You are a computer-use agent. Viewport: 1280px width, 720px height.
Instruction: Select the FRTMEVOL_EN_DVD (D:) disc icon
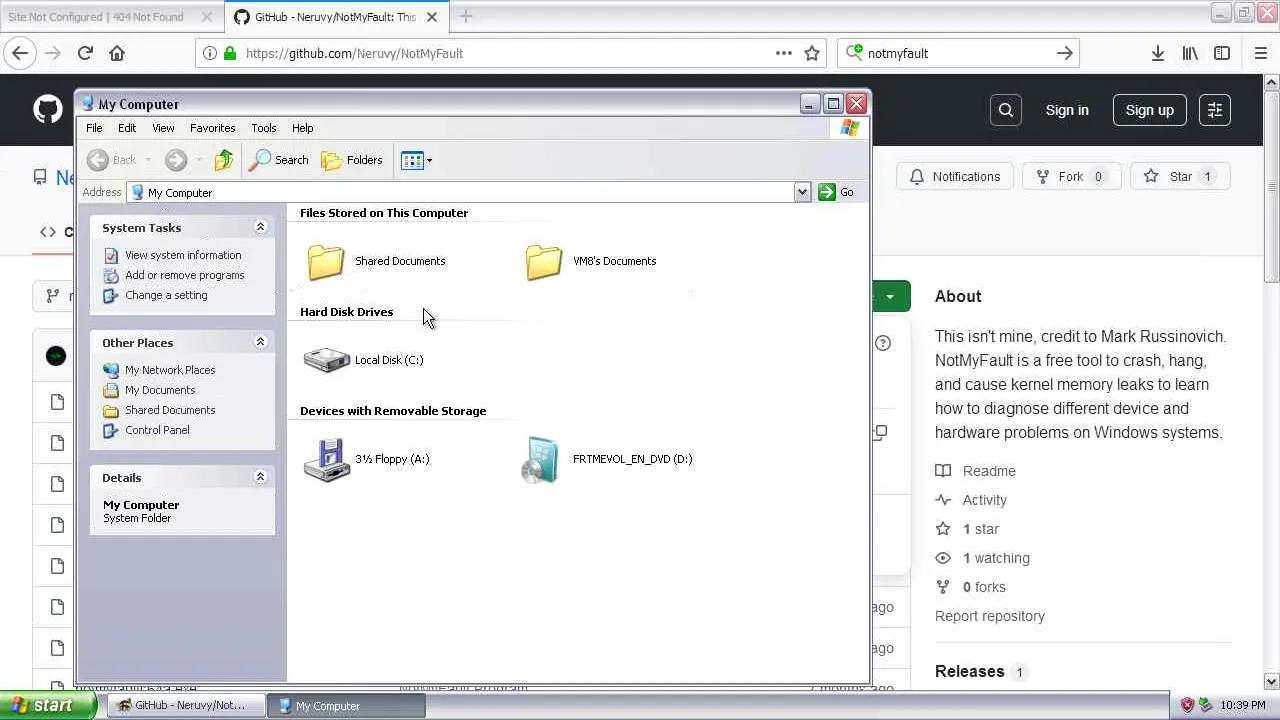click(x=541, y=459)
